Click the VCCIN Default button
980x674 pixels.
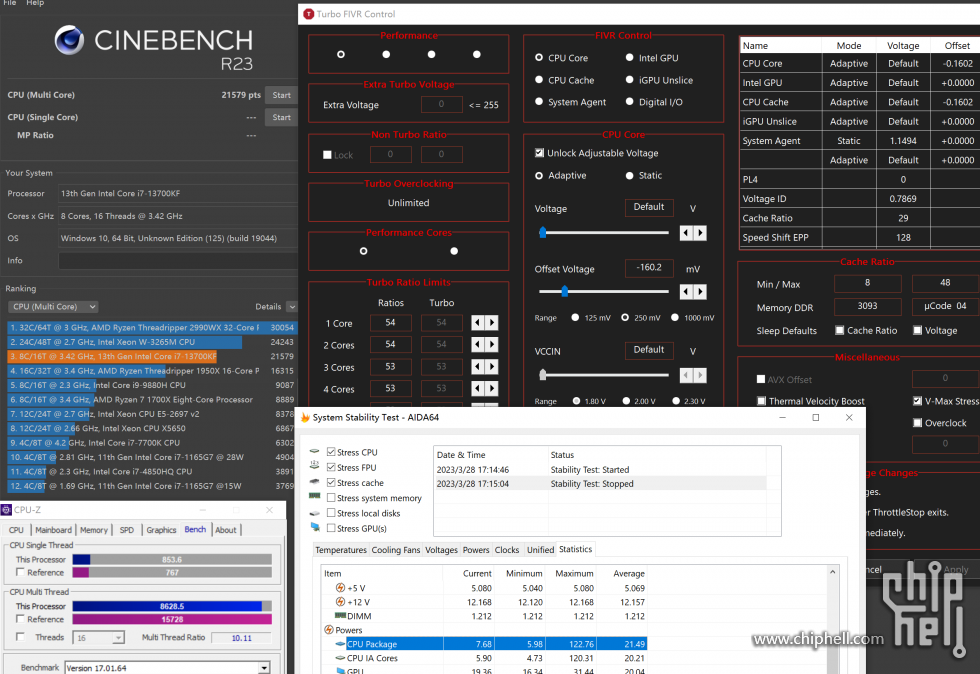pyautogui.click(x=649, y=350)
